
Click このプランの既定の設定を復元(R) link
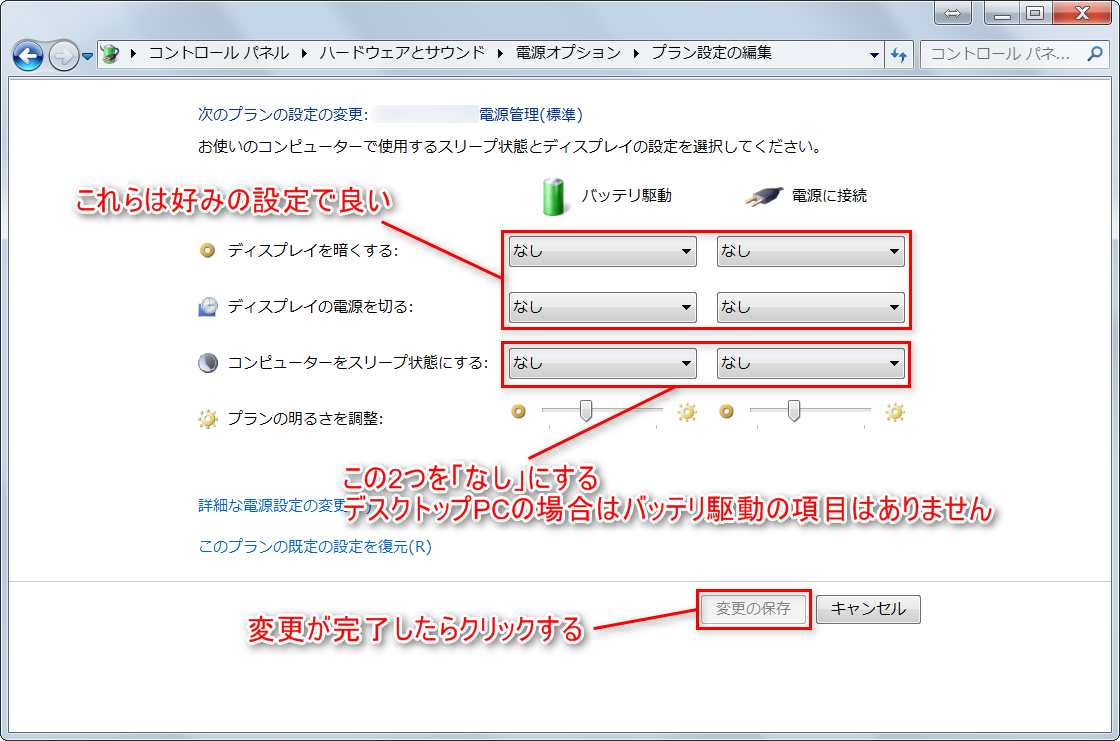coord(315,547)
